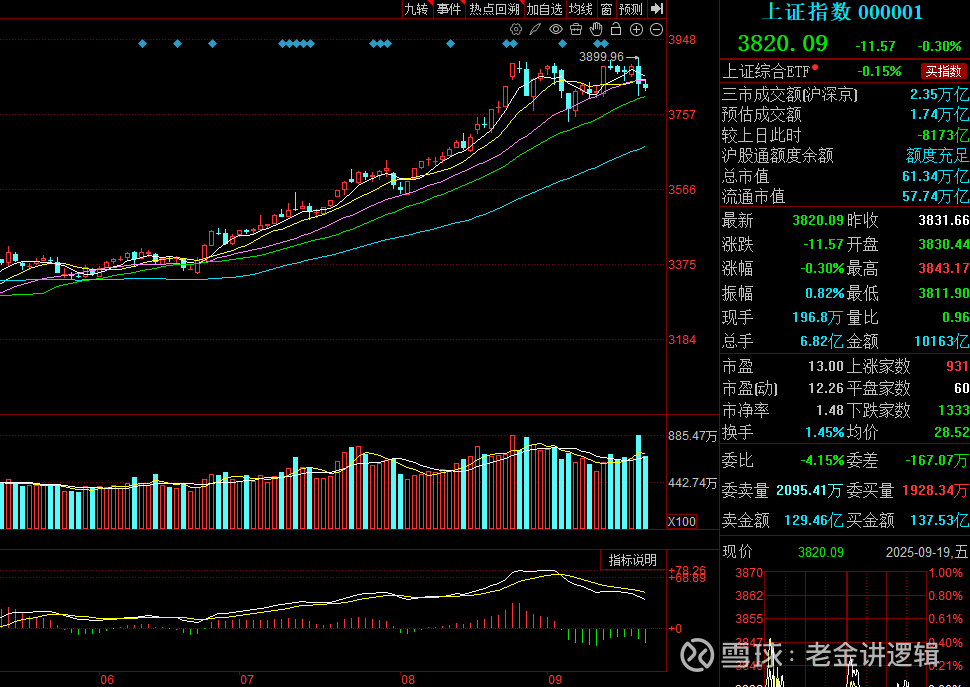Screen dimensions: 970x687
Task: Open chart settings gear icon
Action: [515, 29]
